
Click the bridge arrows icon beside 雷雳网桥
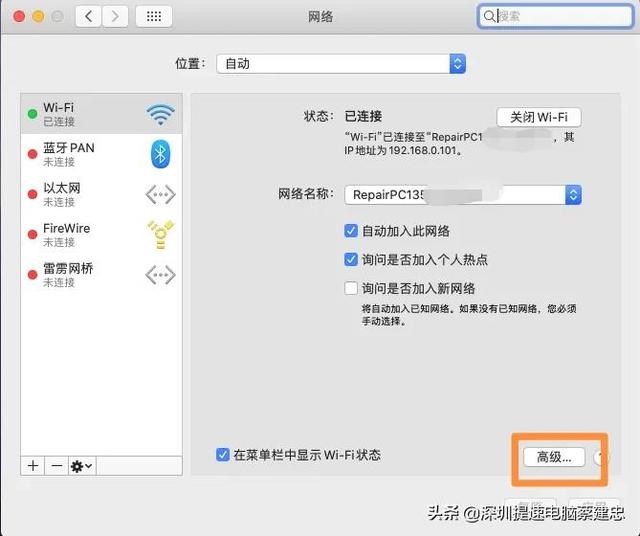(160, 275)
